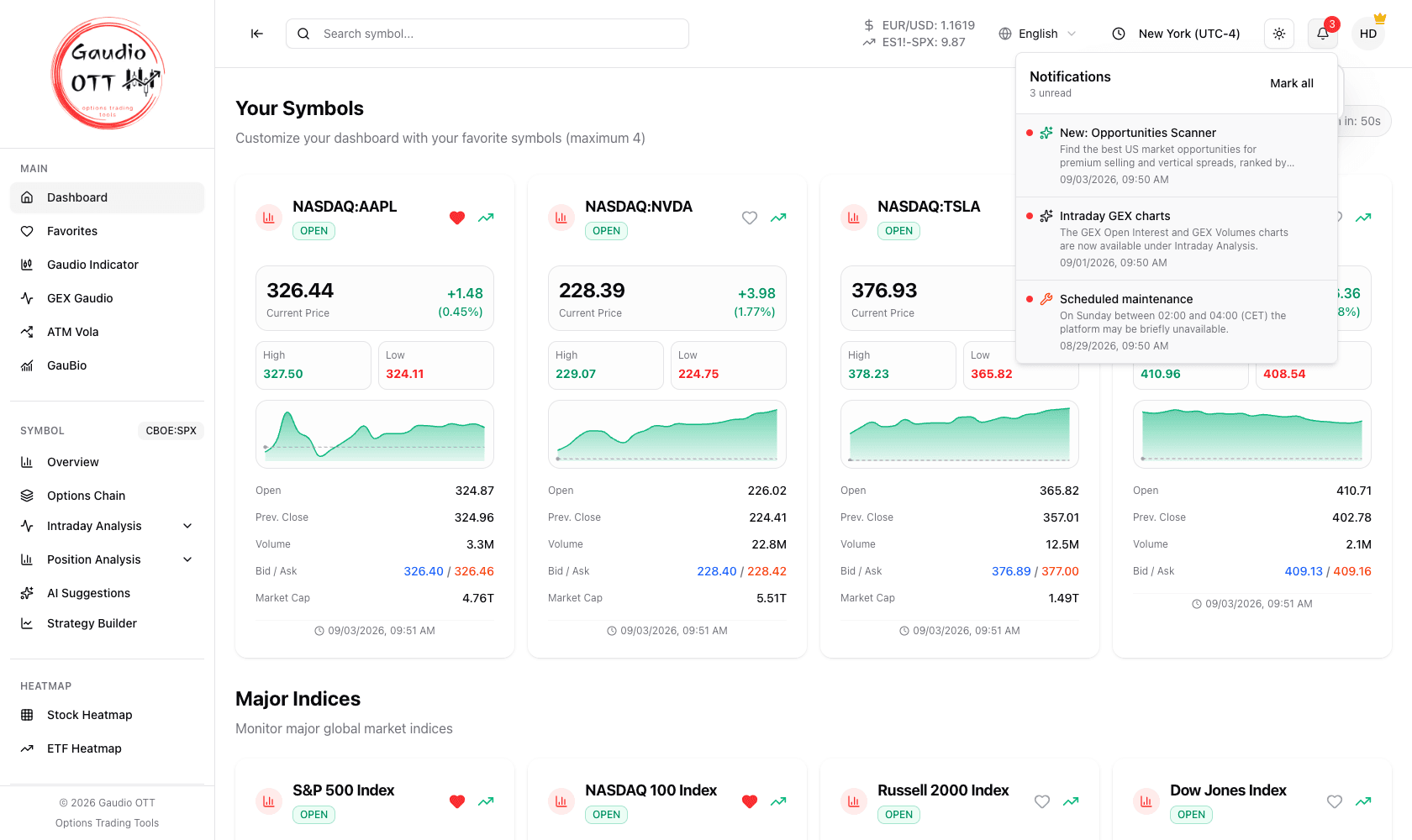1412x840 pixels.
Task: Click the NASDAQ 100 Index trend arrow
Action: pyautogui.click(x=778, y=801)
